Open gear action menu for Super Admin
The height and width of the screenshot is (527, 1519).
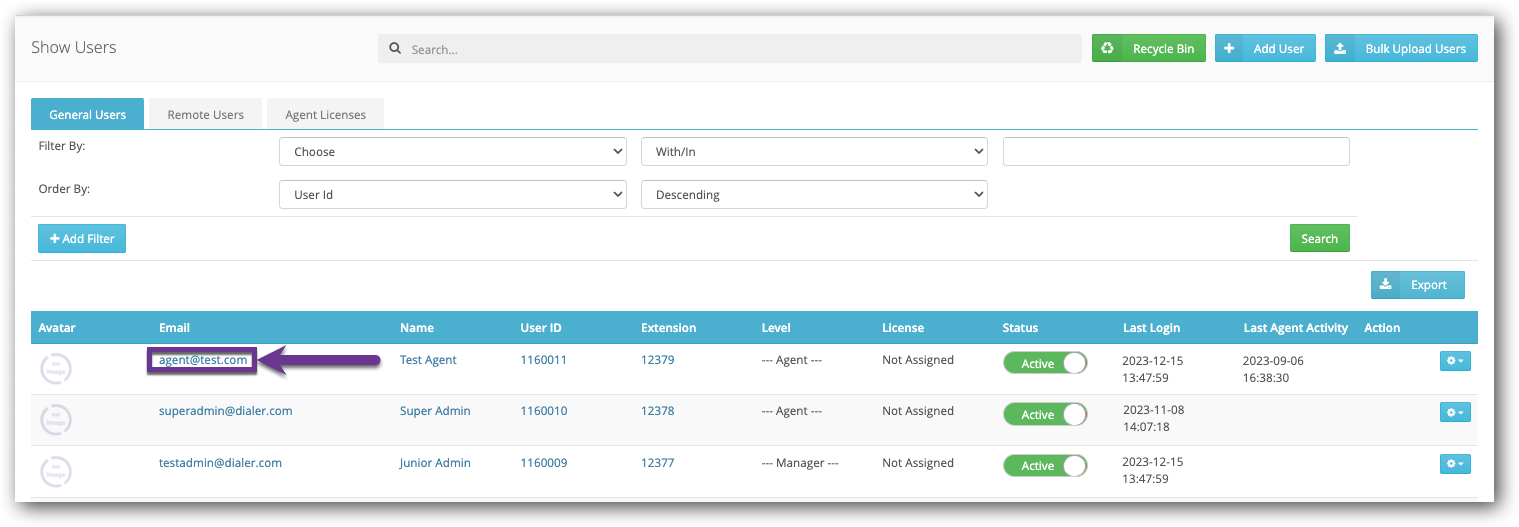[1454, 412]
